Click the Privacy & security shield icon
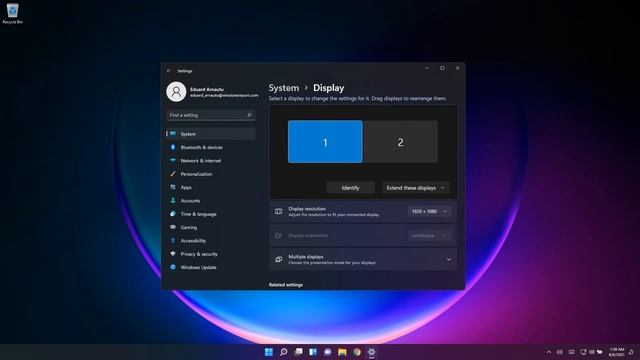Screen dimensions: 640x360 point(173,254)
